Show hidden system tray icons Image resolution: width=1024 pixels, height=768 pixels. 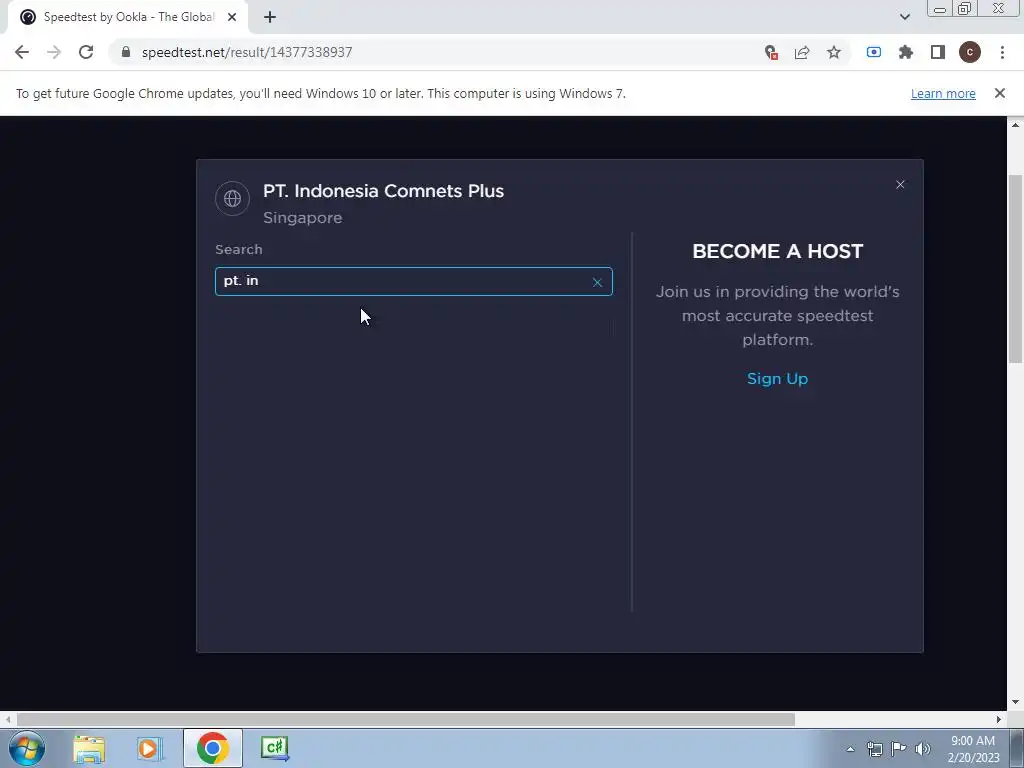coord(850,749)
